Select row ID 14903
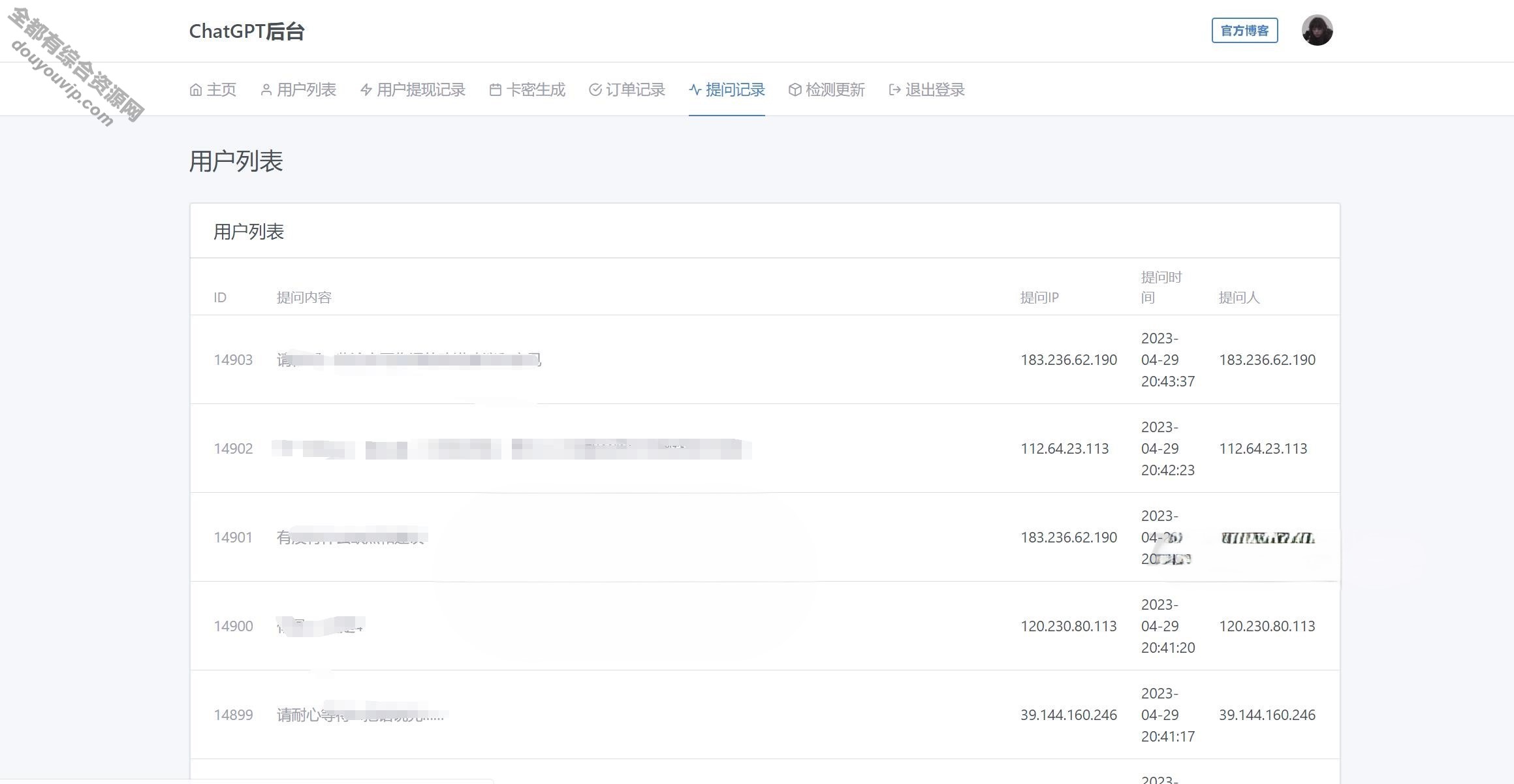1514x784 pixels. tap(233, 360)
